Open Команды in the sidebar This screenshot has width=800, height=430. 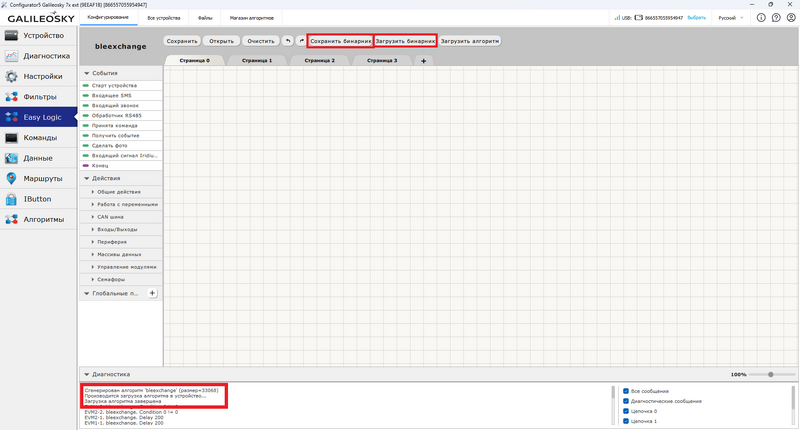[x=38, y=138]
